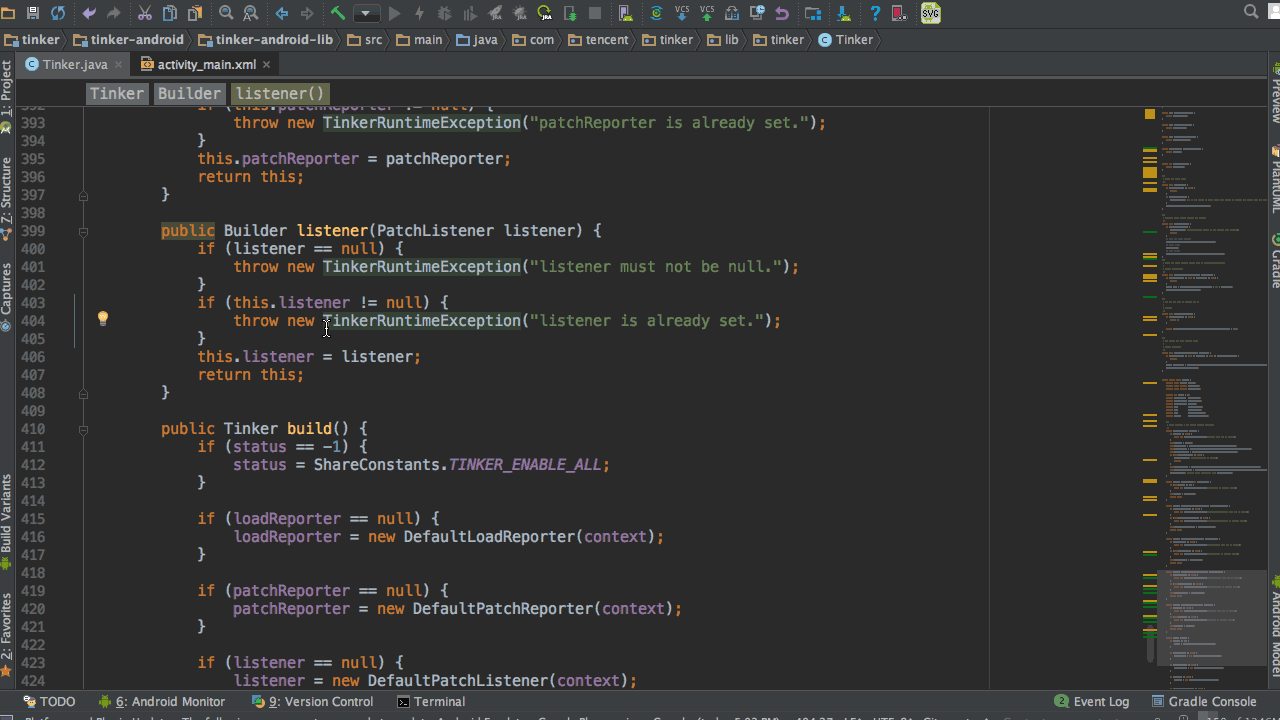Toggle the Version Control tool window
This screenshot has height=720, width=1280.
[x=311, y=702]
